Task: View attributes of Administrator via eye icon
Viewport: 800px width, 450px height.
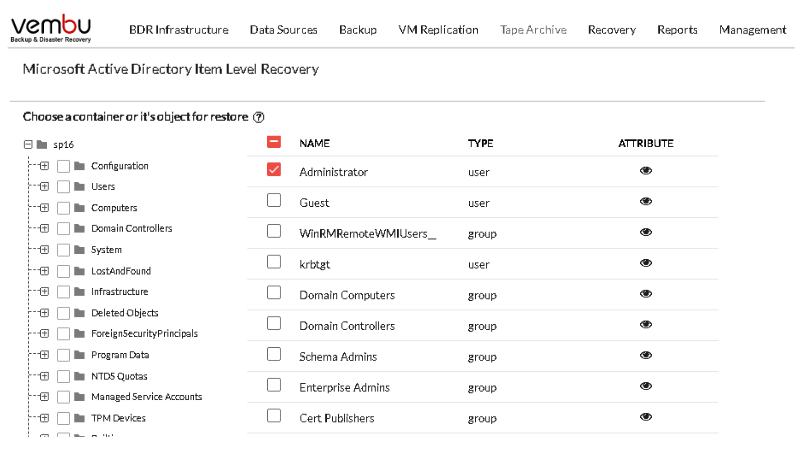Action: point(645,170)
